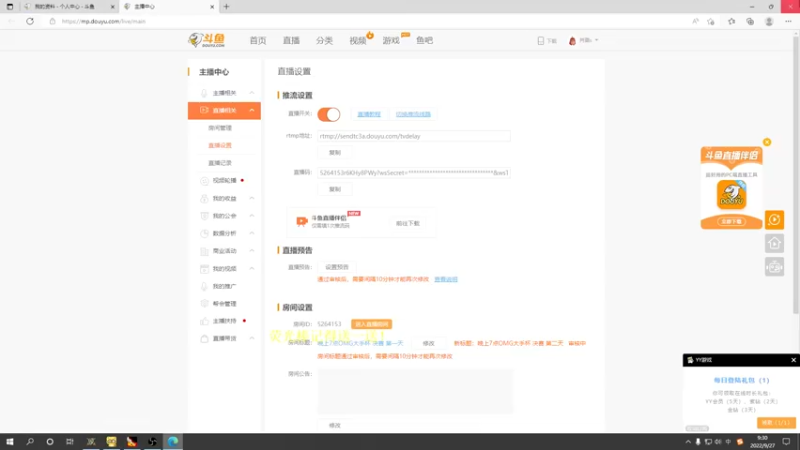The image size is (800, 450).
Task: Click the home floating side button
Action: [x=774, y=243]
